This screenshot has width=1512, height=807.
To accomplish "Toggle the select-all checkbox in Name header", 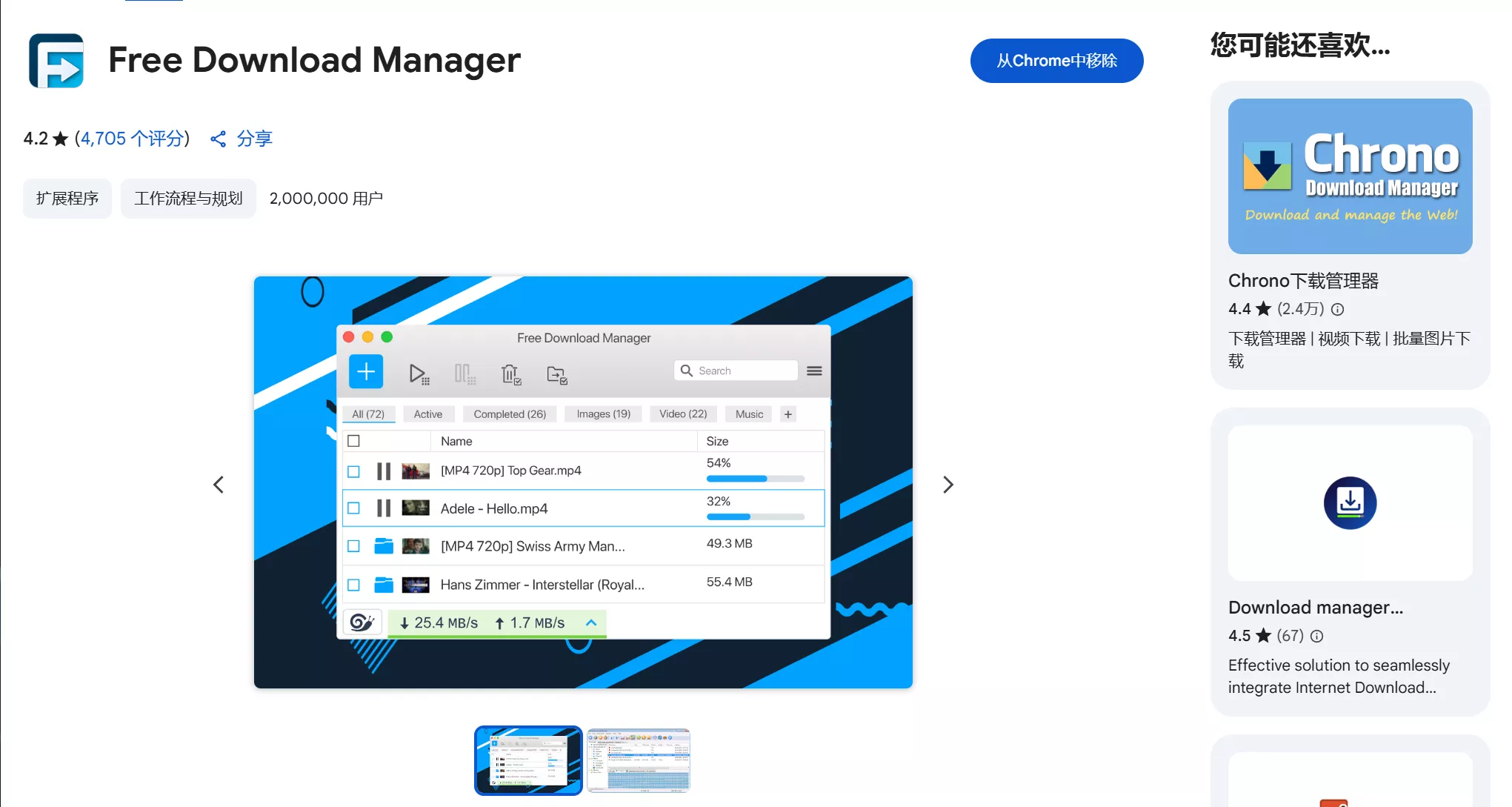I will click(x=354, y=441).
